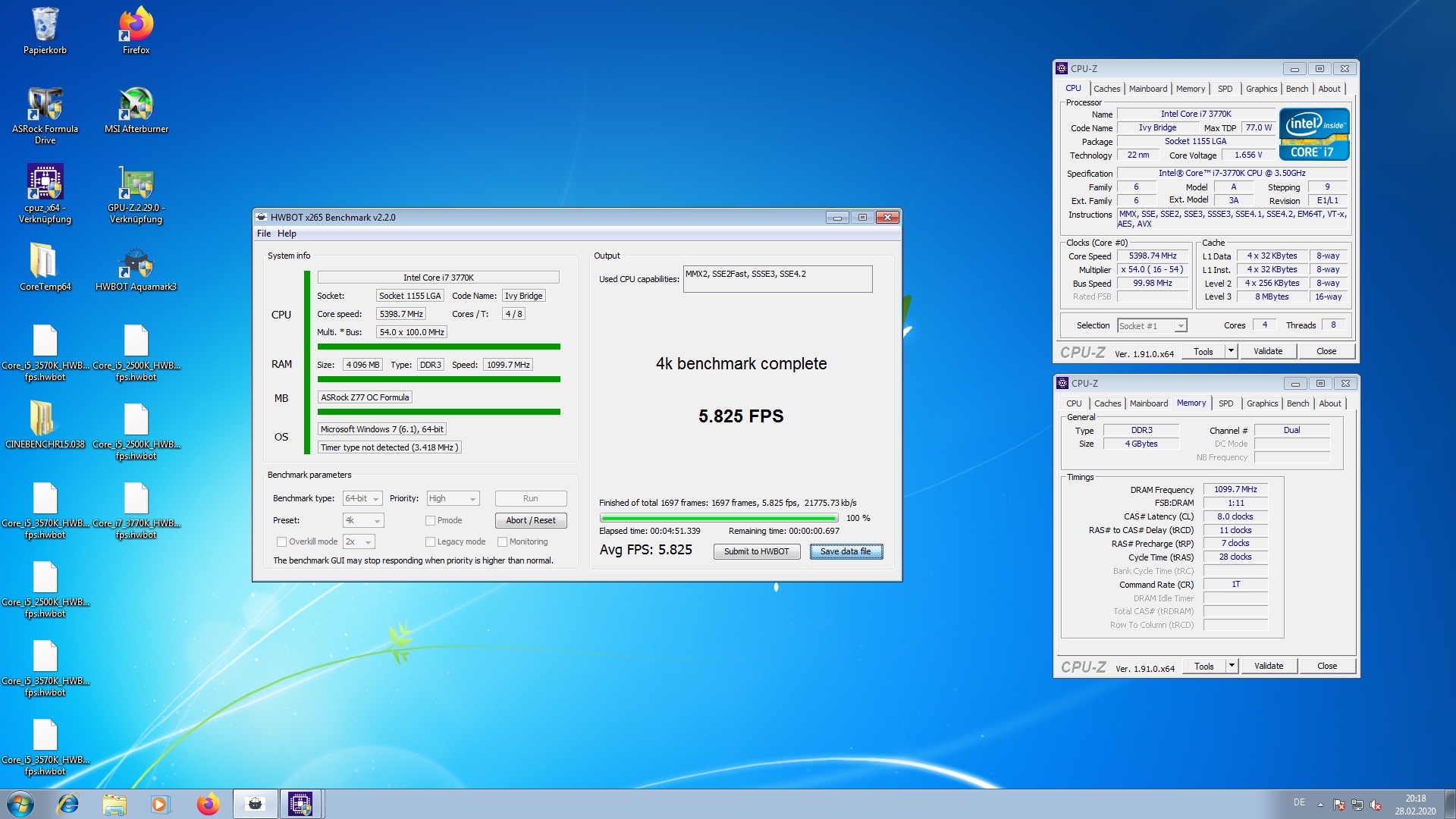Open the CoreTemp64 folder icon

pos(45,267)
